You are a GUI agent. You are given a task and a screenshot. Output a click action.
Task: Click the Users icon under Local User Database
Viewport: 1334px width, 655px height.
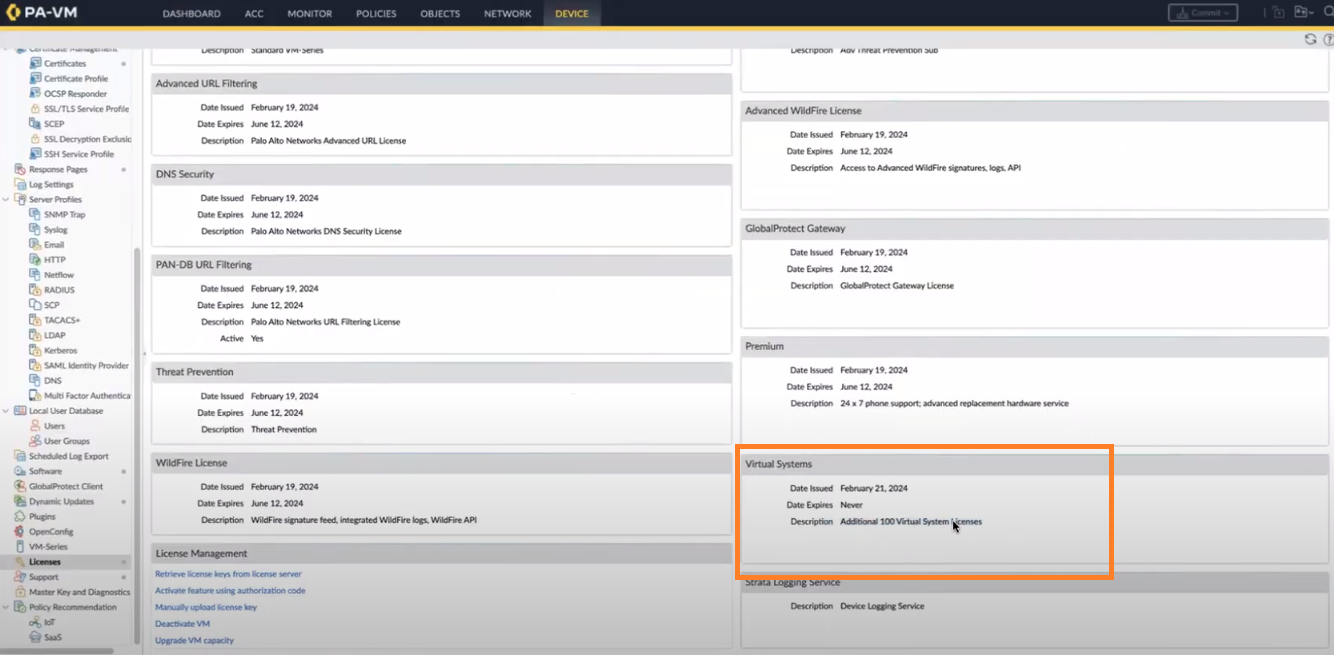pos(35,426)
